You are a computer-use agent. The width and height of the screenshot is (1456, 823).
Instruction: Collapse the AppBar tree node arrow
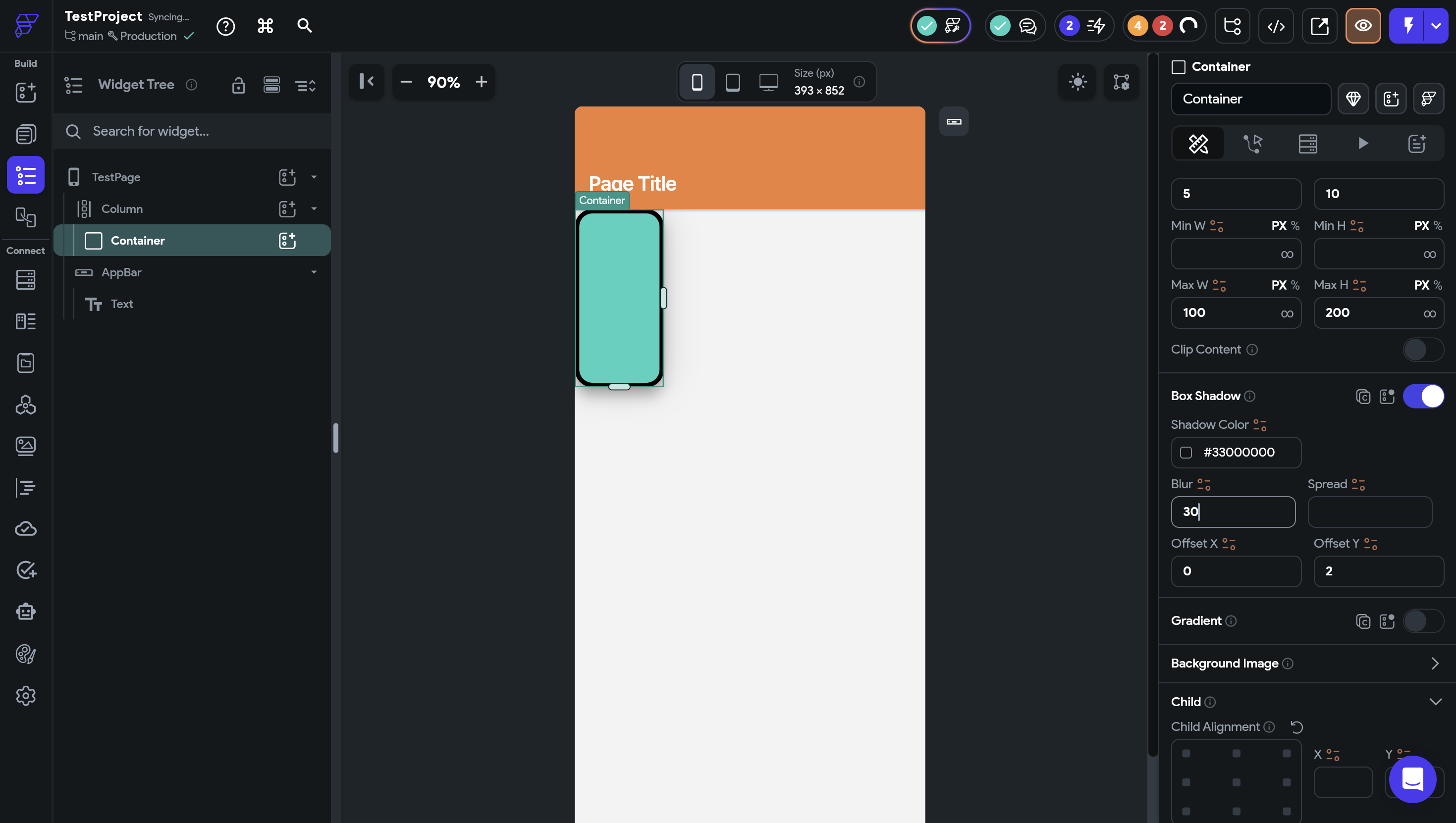pos(314,272)
